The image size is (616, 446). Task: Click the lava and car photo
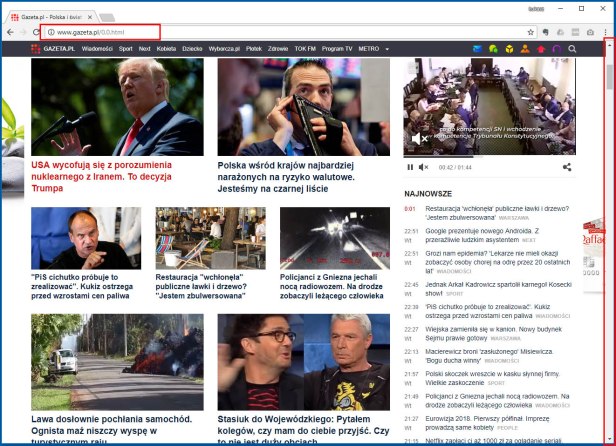(x=117, y=362)
